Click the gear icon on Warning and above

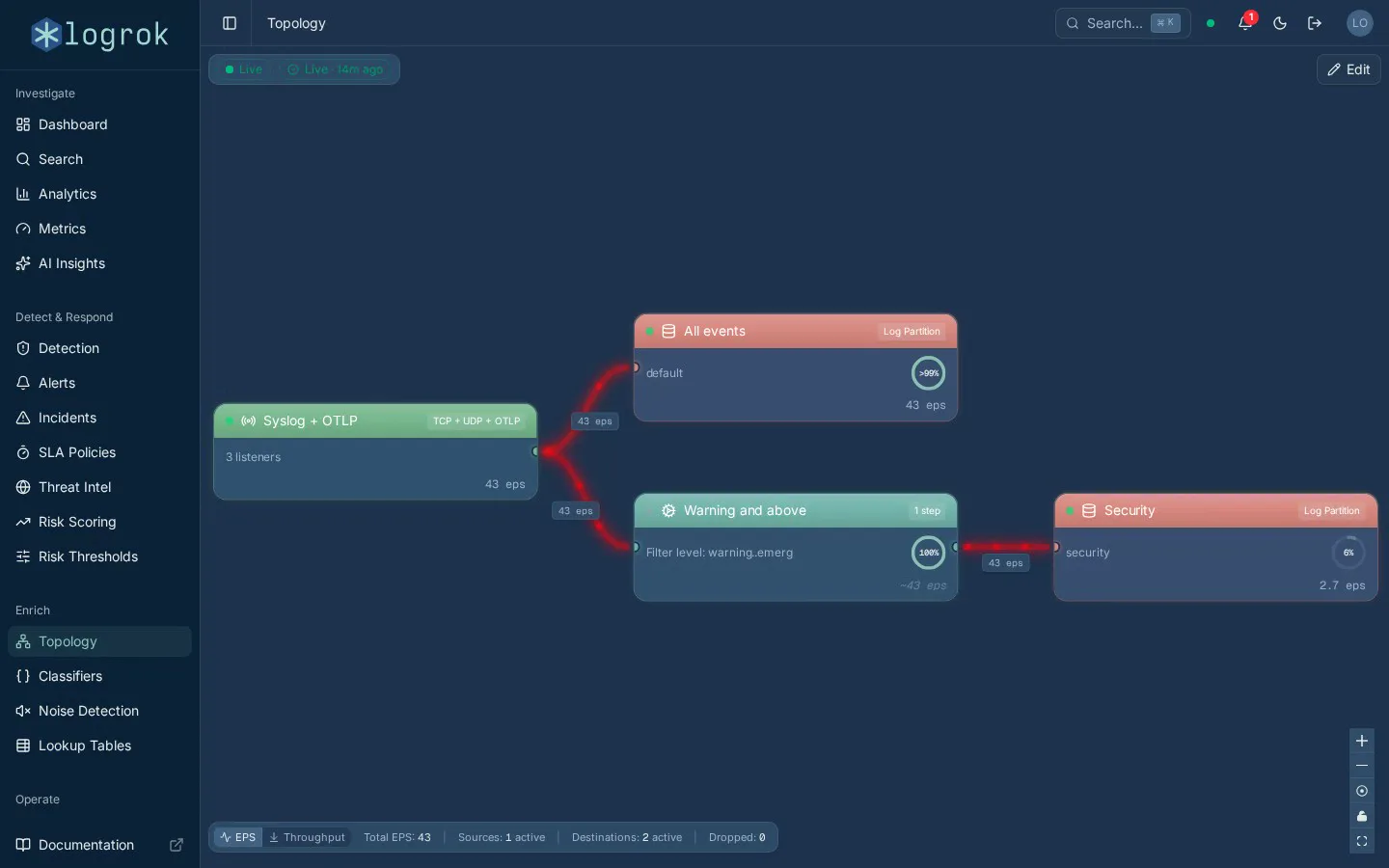(668, 510)
